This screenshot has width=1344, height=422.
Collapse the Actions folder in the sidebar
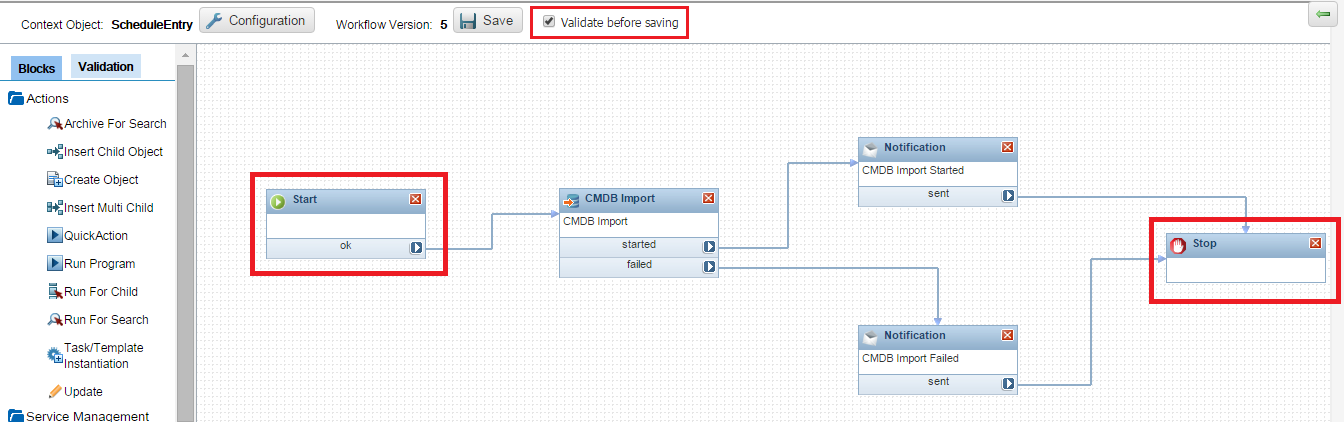[16, 98]
